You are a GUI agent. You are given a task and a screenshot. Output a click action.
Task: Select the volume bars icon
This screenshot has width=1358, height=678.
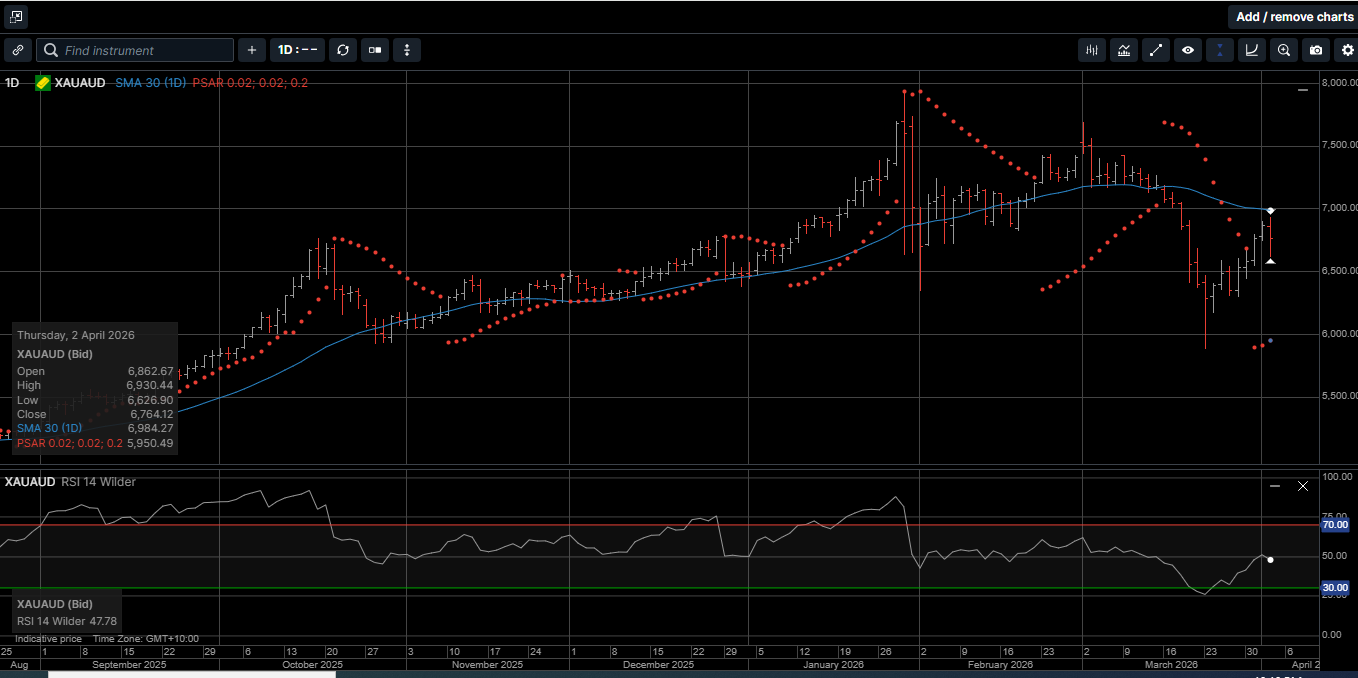[1091, 50]
